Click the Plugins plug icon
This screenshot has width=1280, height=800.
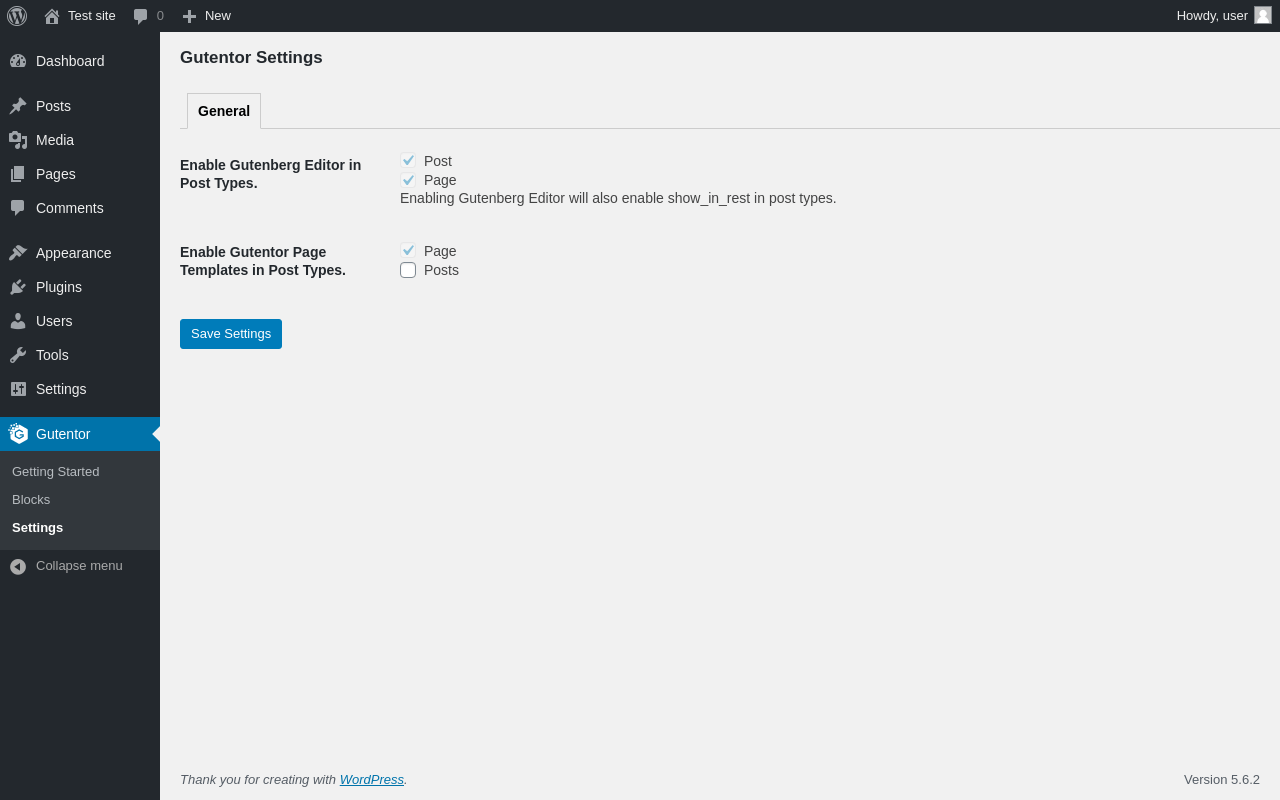click(18, 287)
